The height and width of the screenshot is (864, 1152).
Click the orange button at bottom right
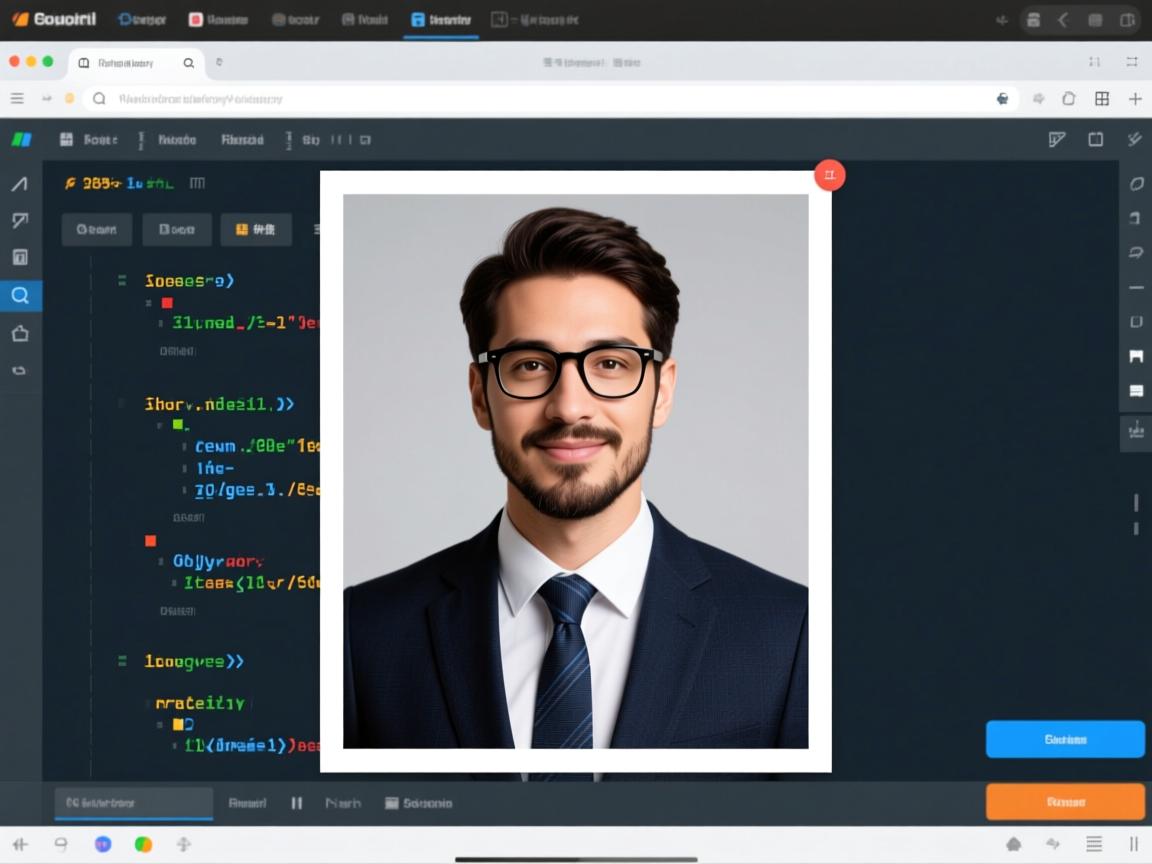pos(1064,801)
